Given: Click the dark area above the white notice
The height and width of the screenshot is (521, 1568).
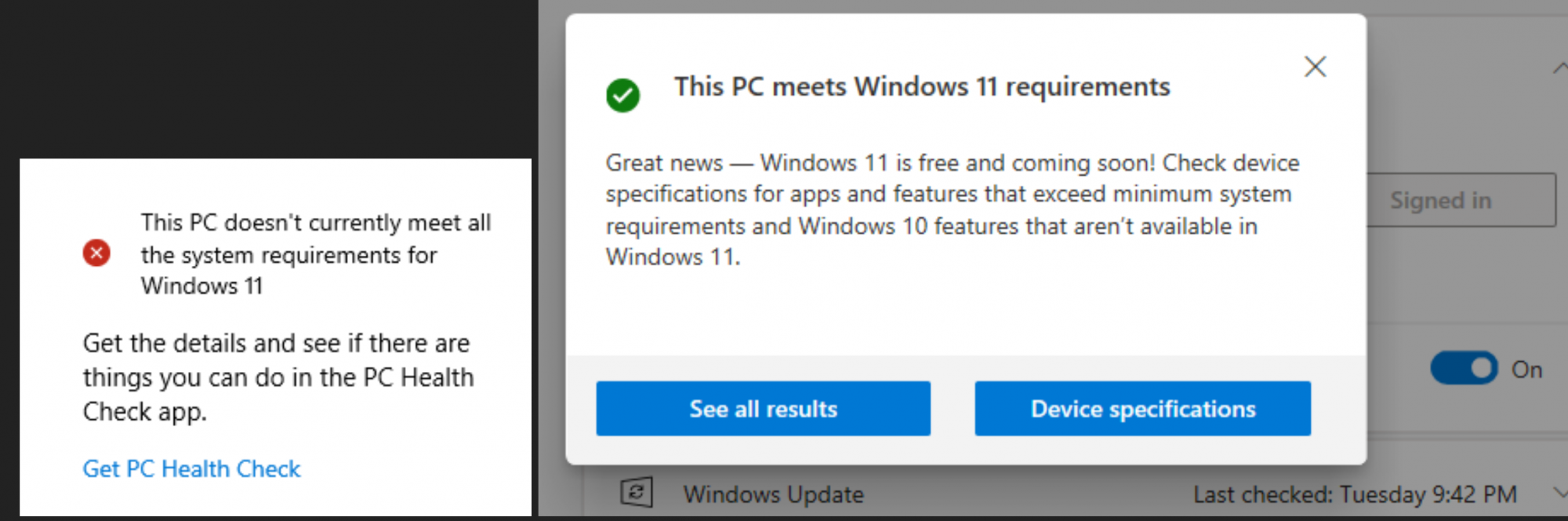Looking at the screenshot, I should coord(267,78).
